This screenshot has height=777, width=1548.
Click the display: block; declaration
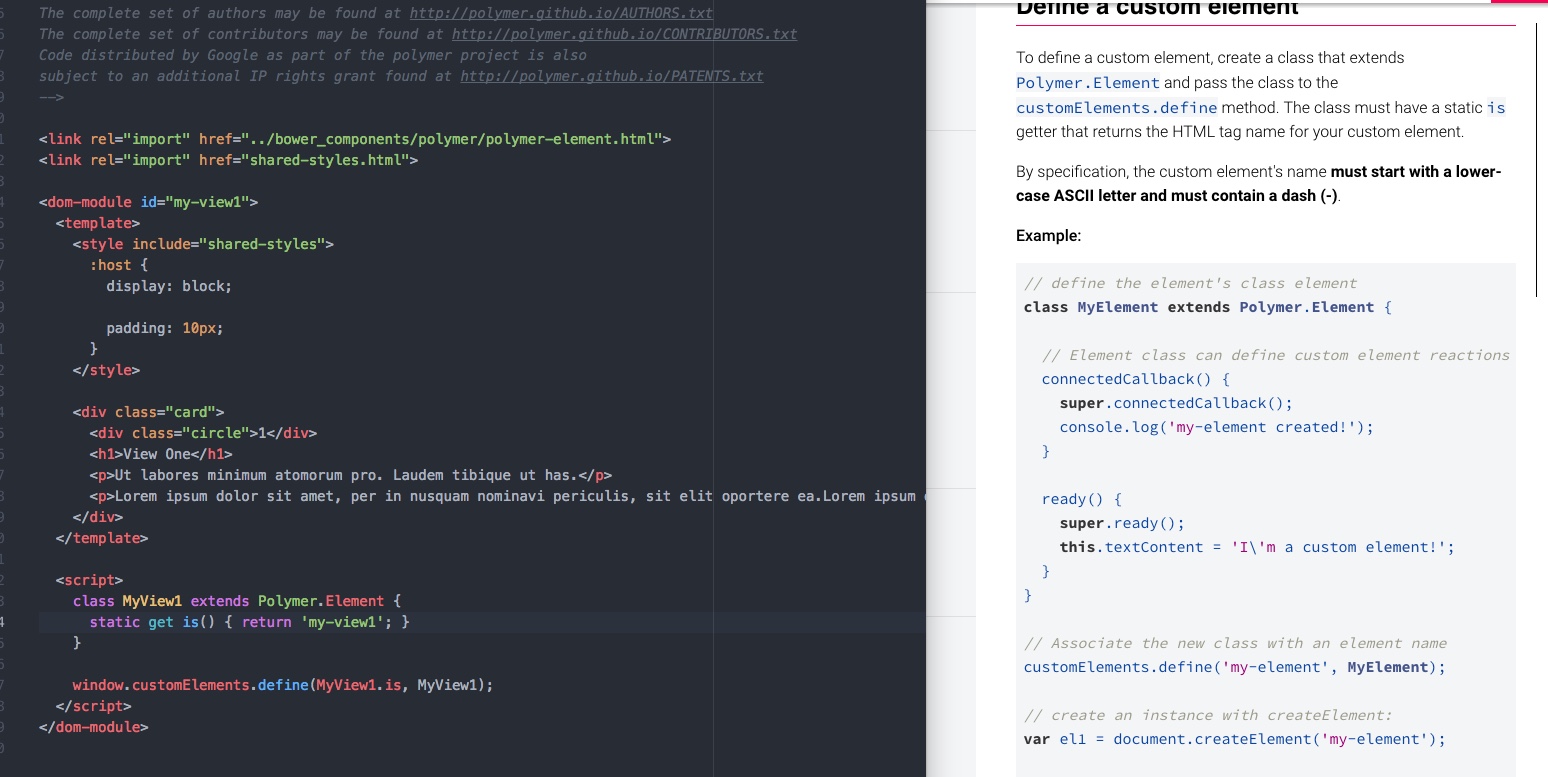(169, 286)
